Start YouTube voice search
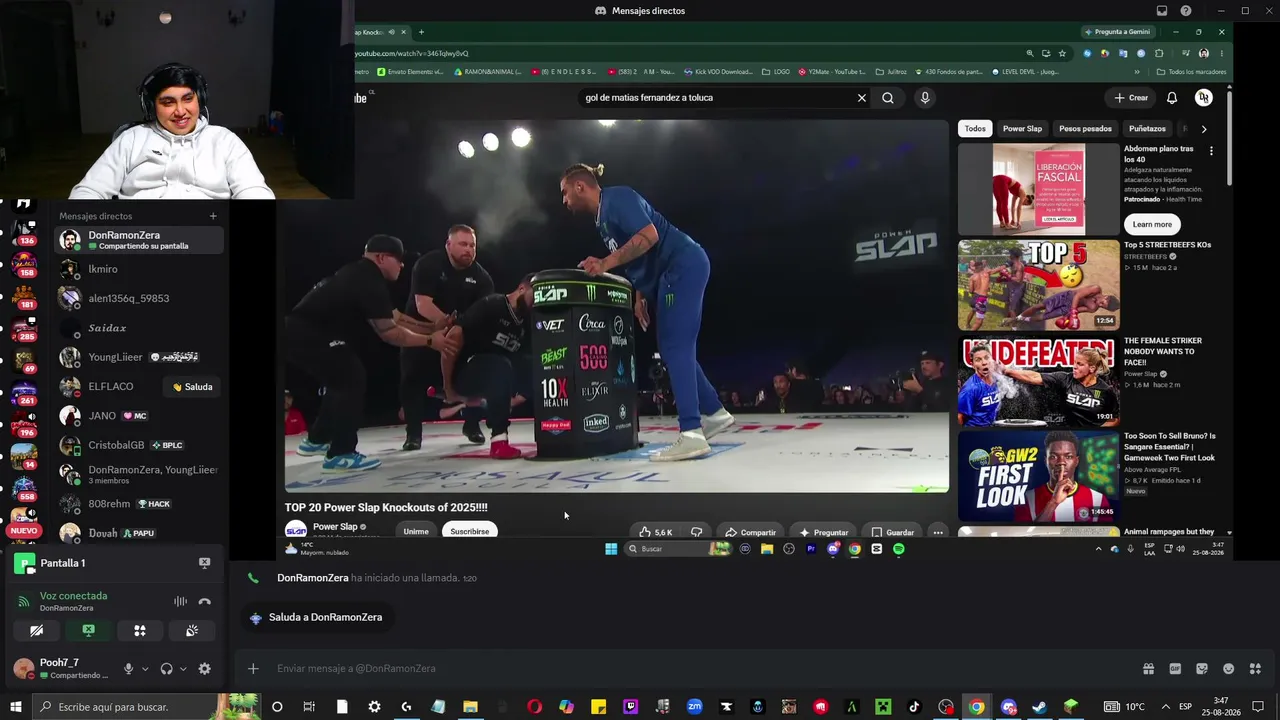Viewport: 1280px width, 720px height. [x=925, y=98]
